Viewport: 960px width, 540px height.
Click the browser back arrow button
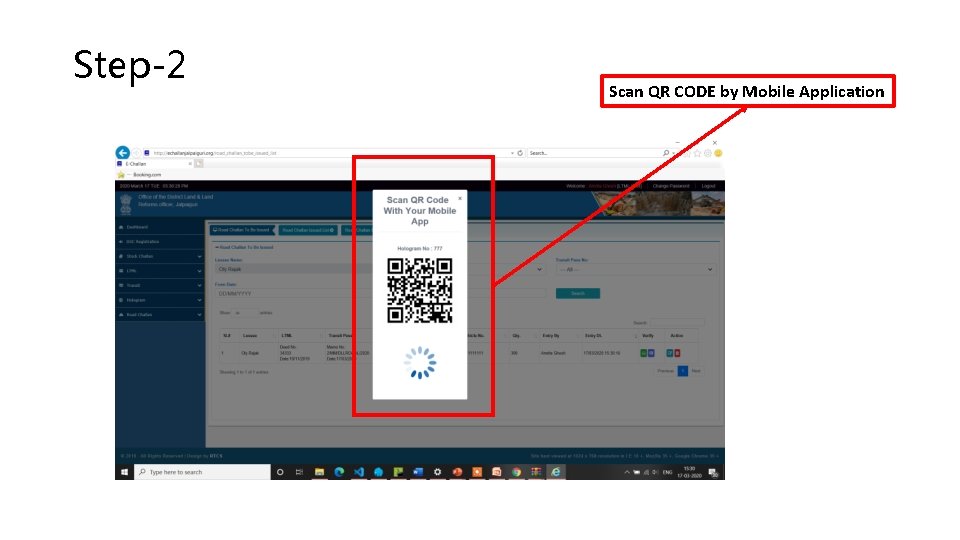coord(122,152)
